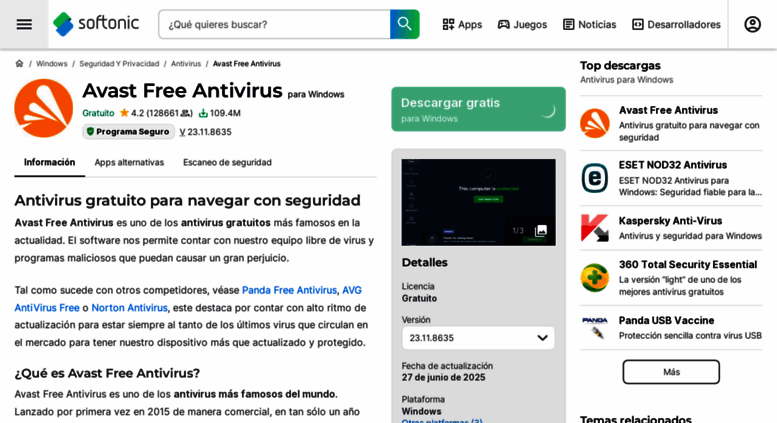This screenshot has height=423, width=777.
Task: Click Kaspersky Anti-Virus icon
Action: coord(595,228)
